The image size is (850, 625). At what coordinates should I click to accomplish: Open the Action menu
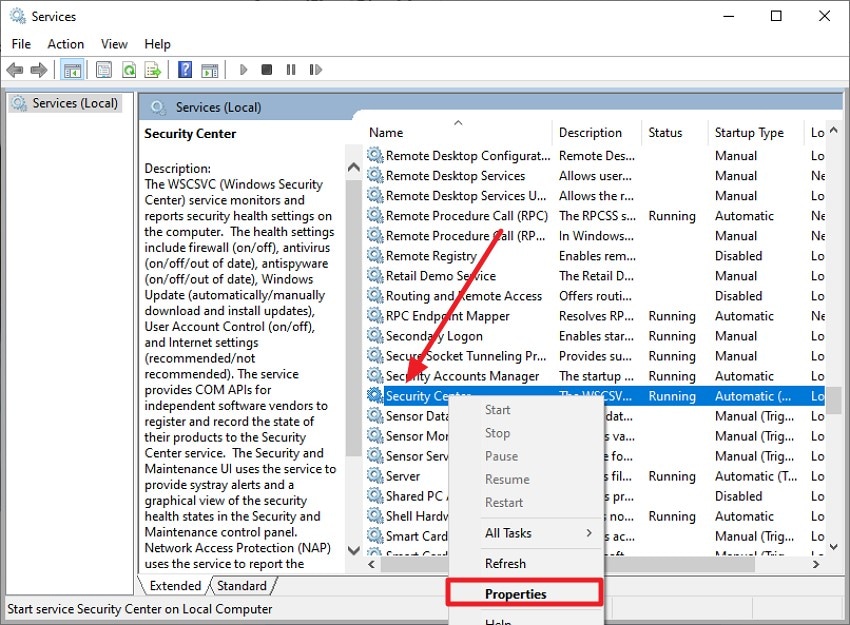pyautogui.click(x=65, y=44)
